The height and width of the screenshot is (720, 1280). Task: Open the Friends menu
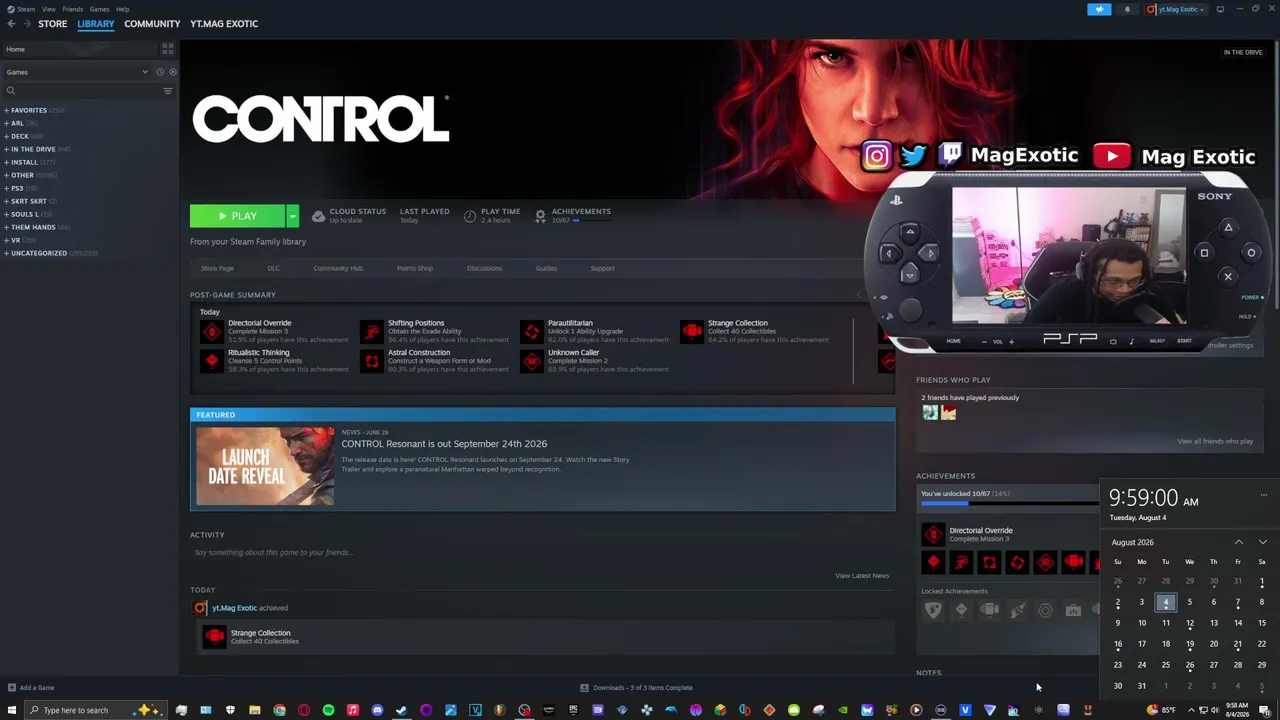[x=72, y=9]
